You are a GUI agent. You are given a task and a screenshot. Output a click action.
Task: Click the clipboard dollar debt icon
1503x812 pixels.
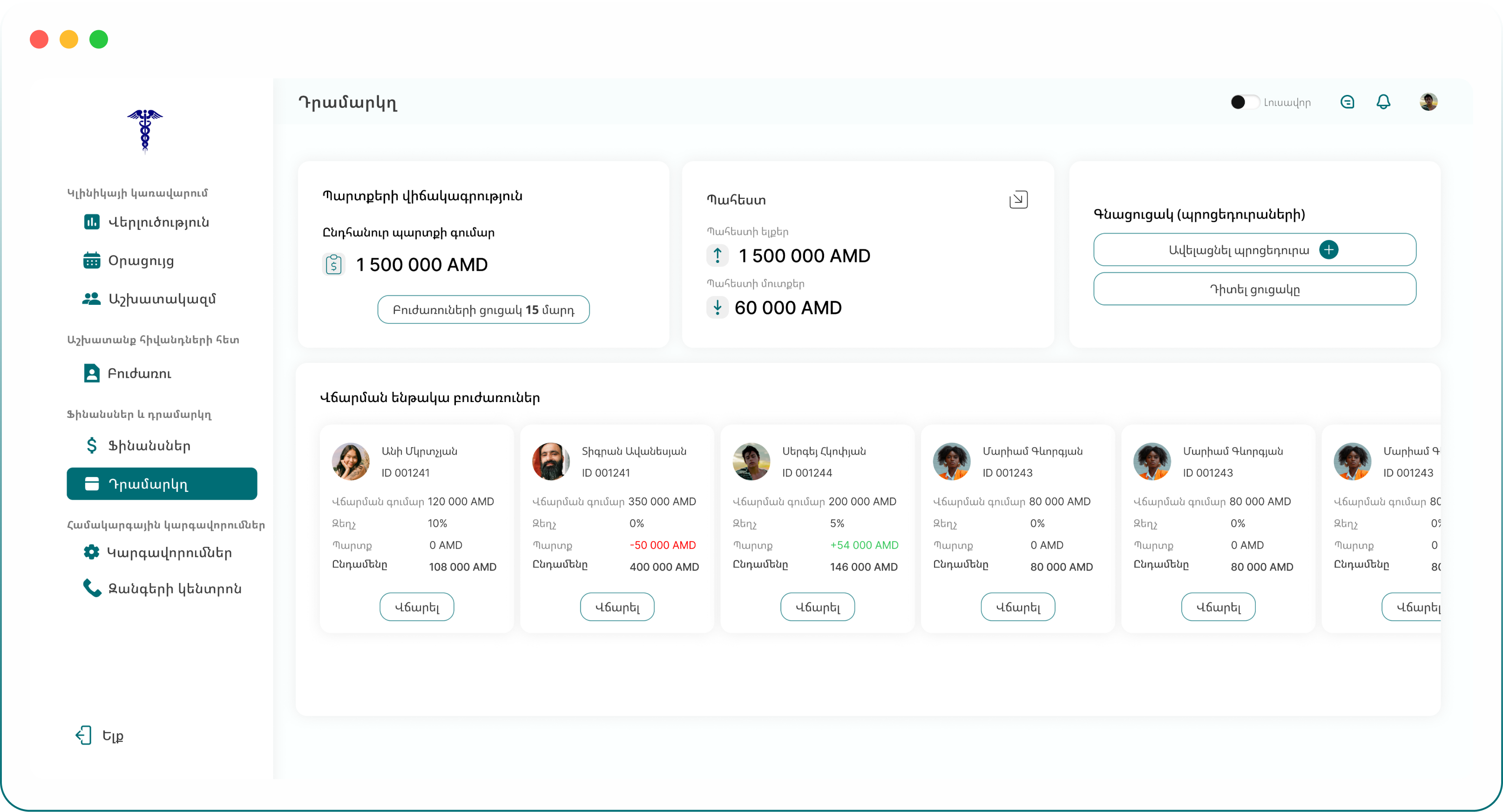tap(334, 265)
